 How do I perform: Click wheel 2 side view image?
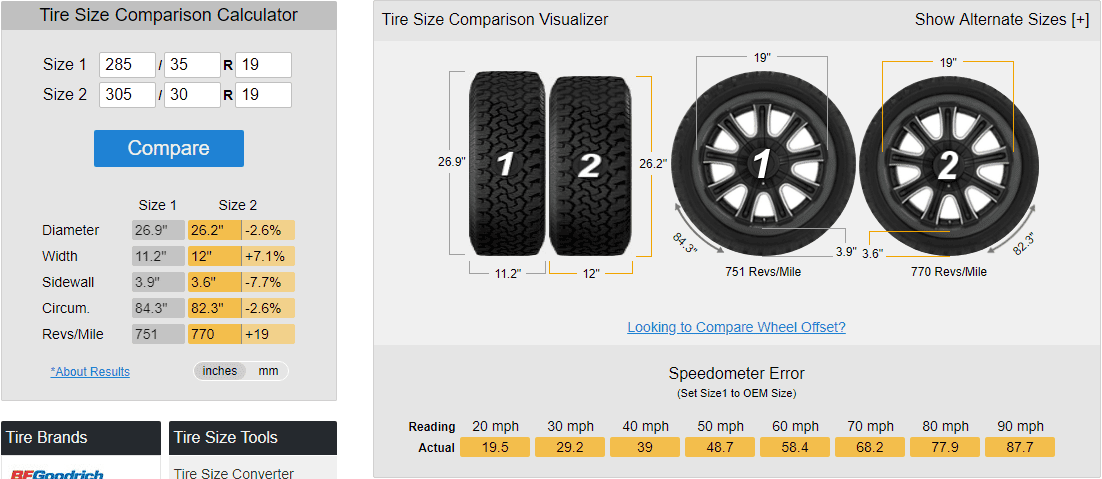[948, 167]
